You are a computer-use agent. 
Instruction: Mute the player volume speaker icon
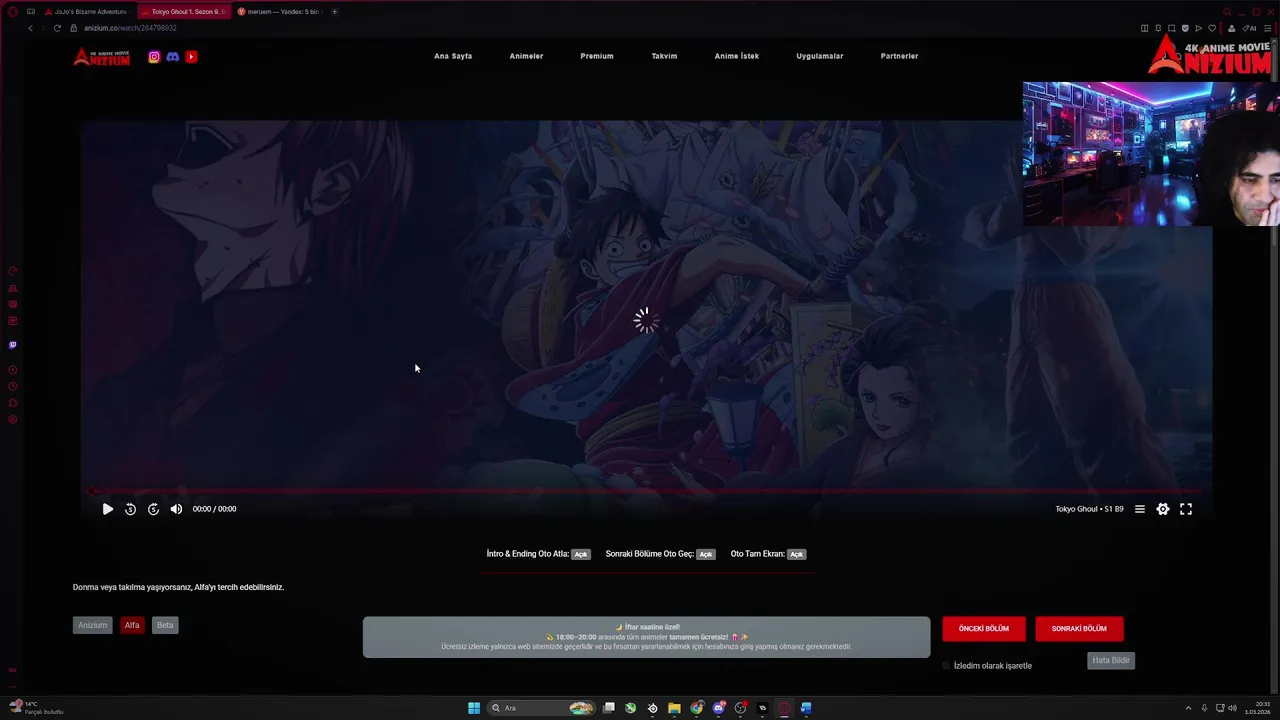[x=176, y=509]
